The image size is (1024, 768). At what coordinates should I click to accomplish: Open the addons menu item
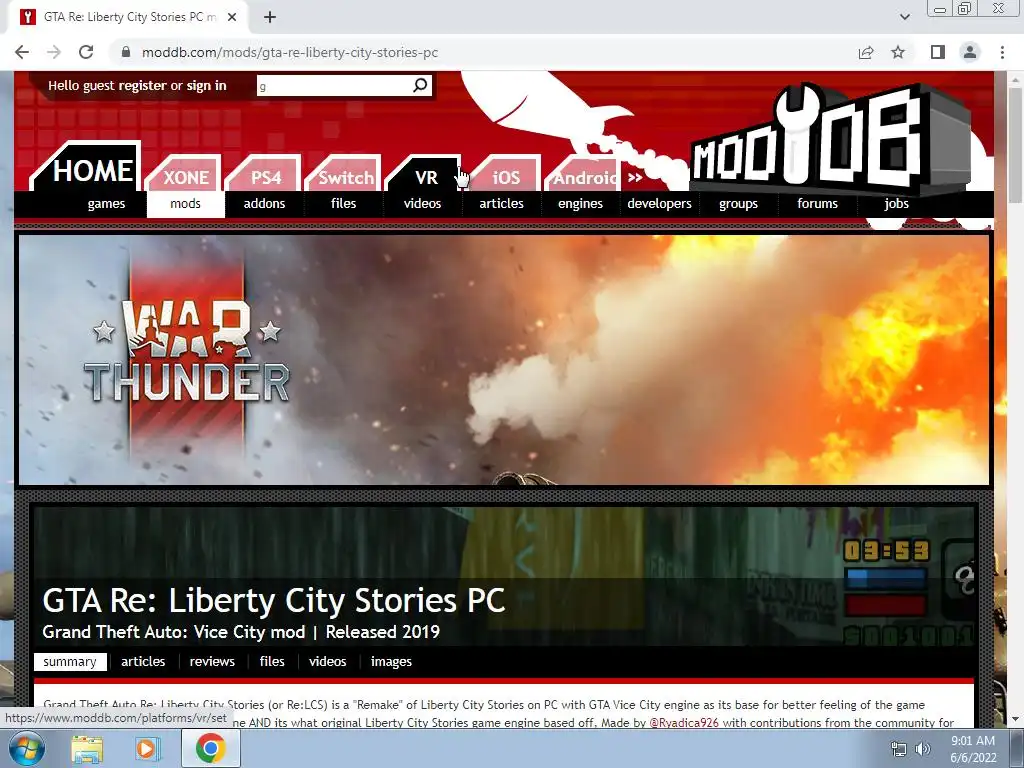click(x=264, y=204)
